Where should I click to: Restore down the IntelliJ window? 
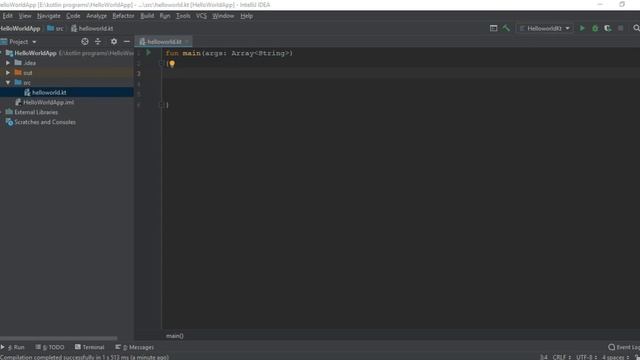point(622,4)
